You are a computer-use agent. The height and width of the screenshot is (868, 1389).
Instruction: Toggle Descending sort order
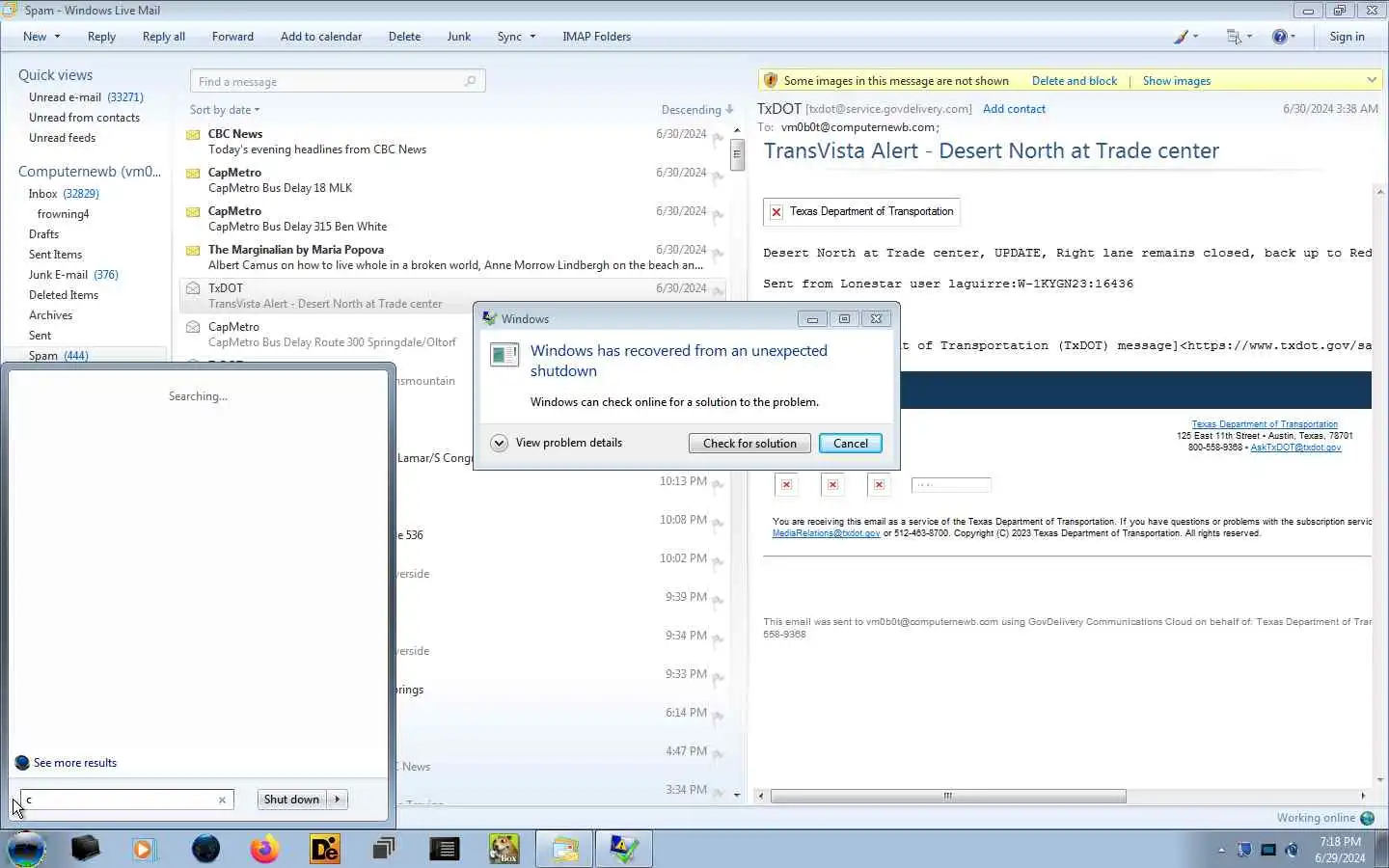point(697,110)
